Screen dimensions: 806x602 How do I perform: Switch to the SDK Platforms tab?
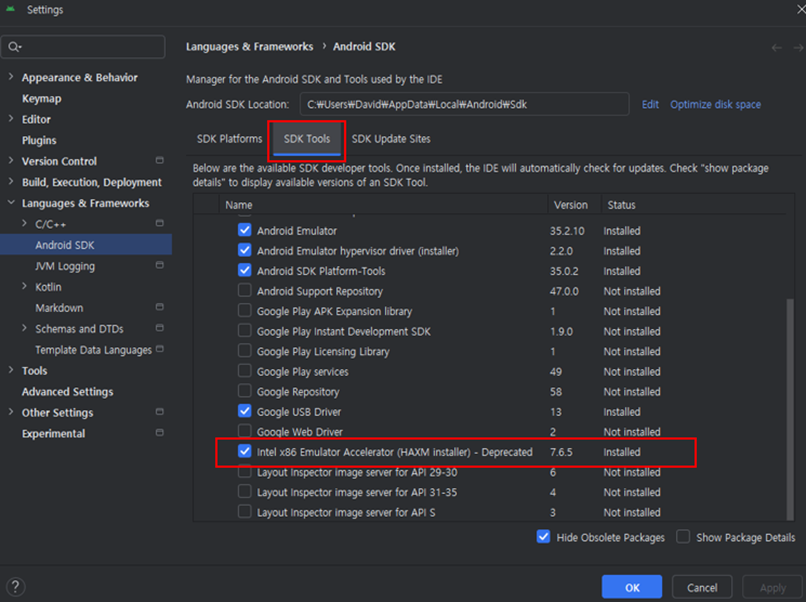[x=228, y=139]
